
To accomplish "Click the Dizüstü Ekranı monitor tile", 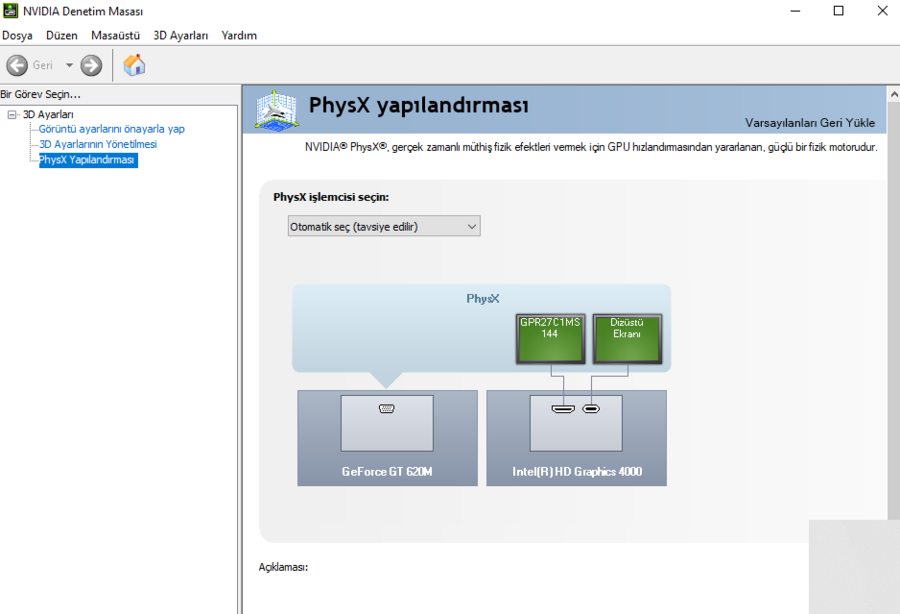I will (x=627, y=339).
